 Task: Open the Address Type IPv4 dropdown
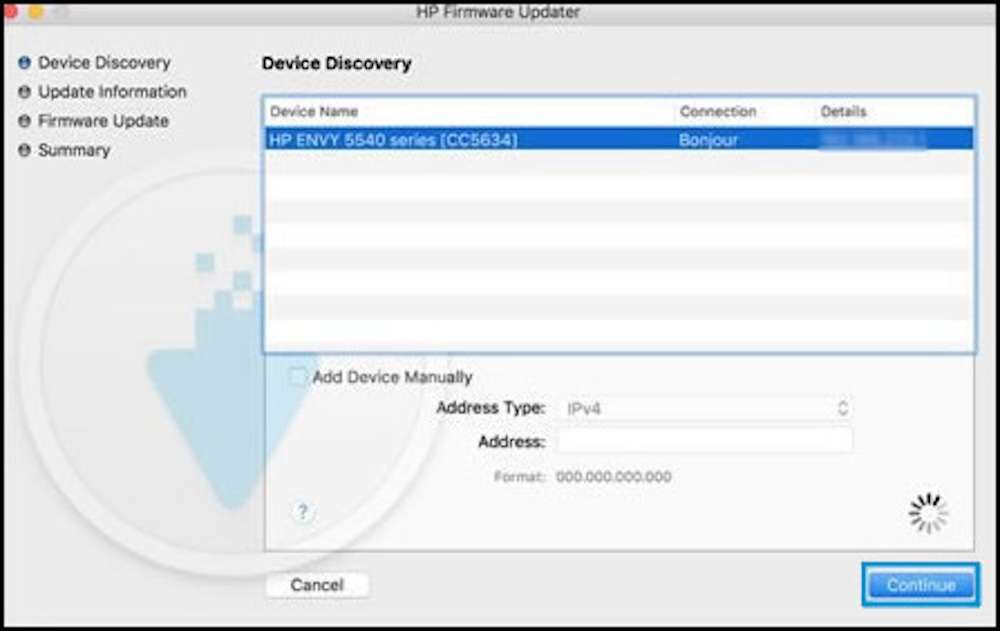point(705,408)
